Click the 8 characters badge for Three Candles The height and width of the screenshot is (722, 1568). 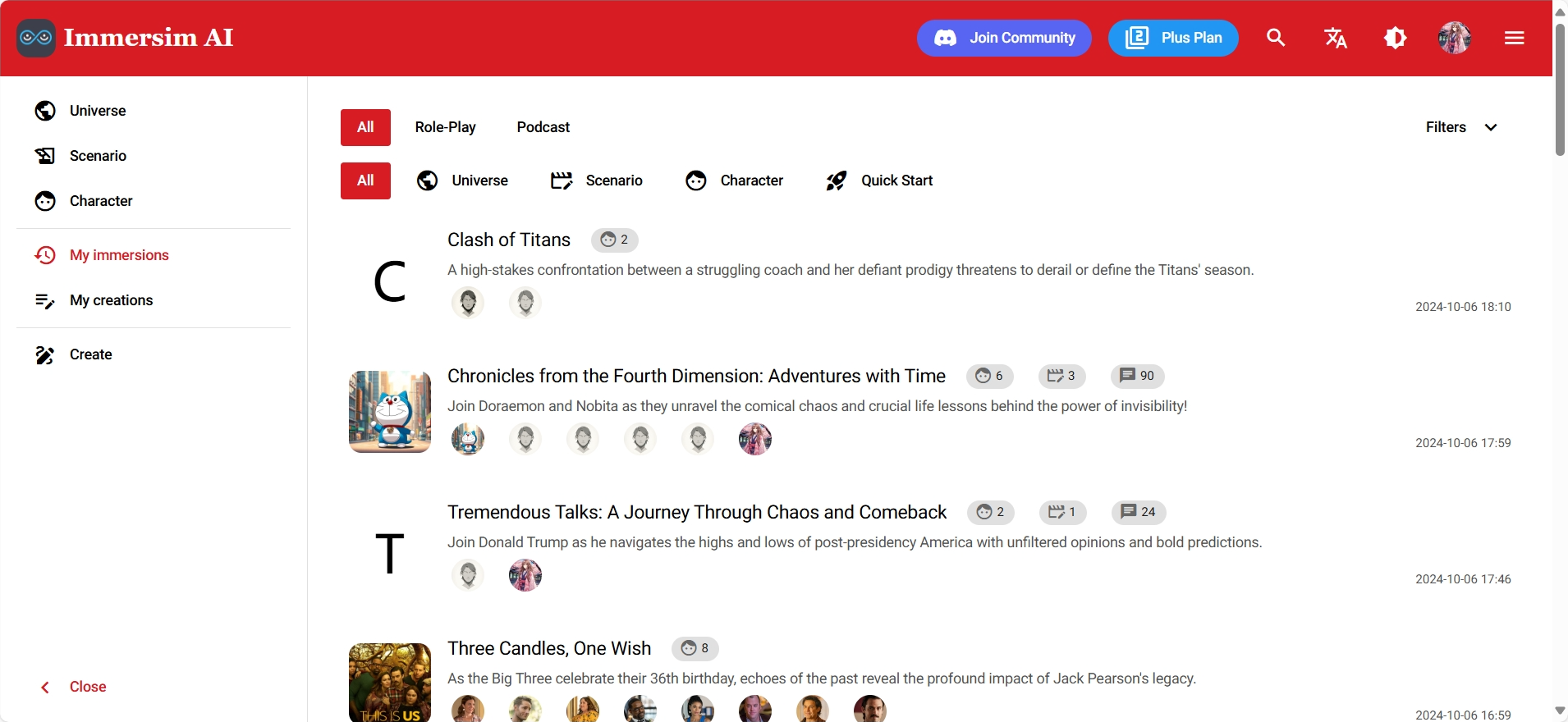[x=695, y=648]
